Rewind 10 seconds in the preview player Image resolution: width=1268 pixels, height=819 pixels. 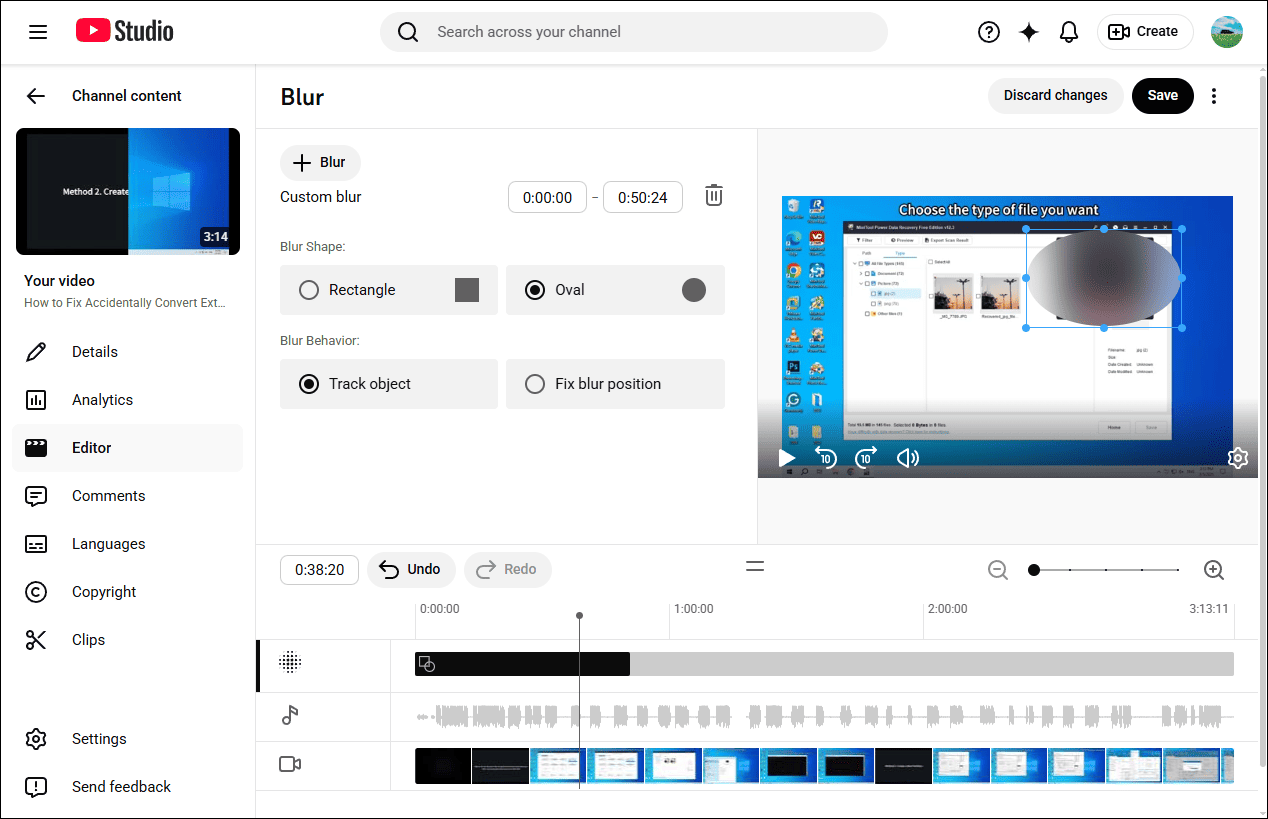tap(826, 457)
